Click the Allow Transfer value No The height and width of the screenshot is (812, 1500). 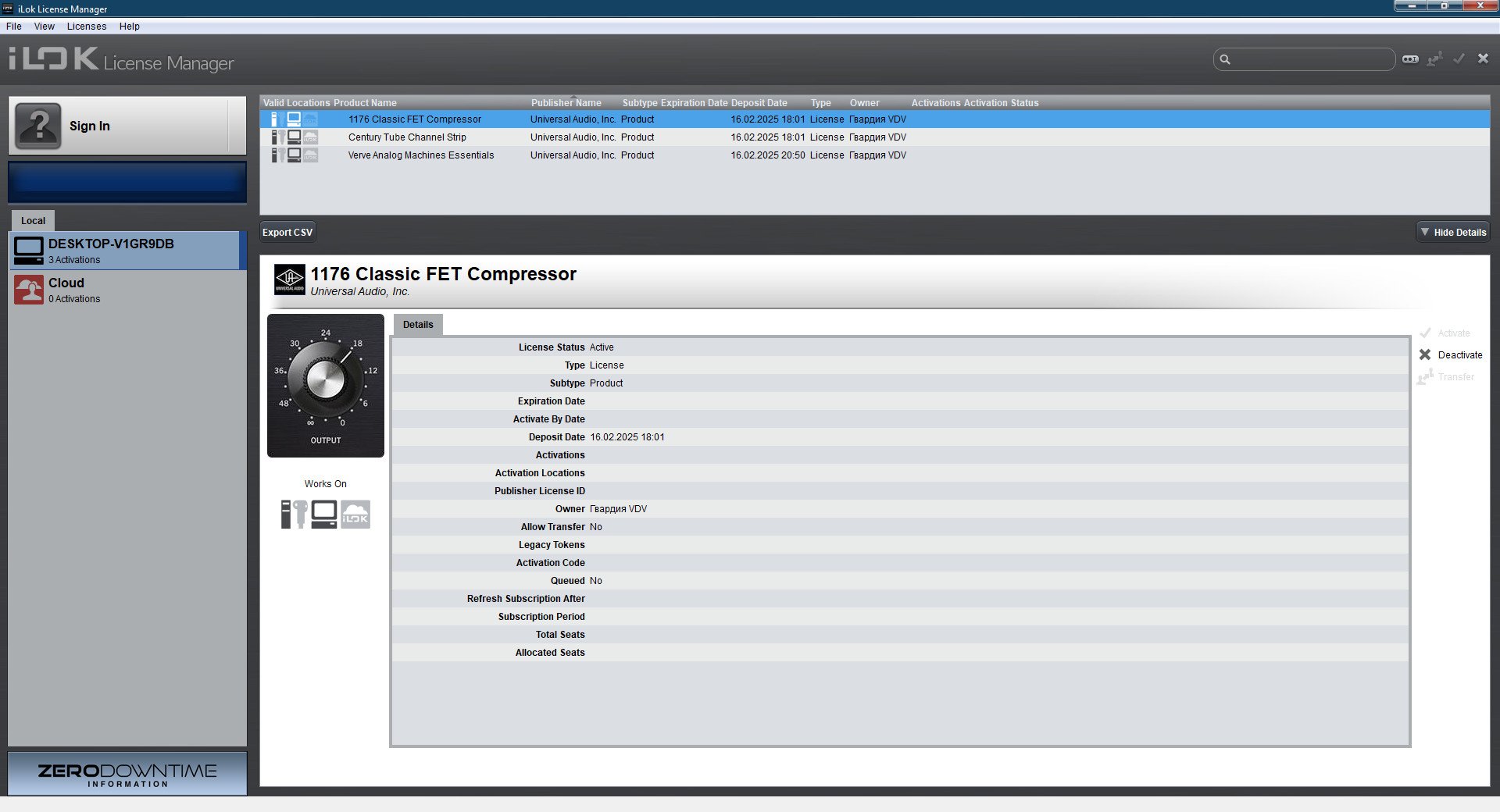[596, 527]
